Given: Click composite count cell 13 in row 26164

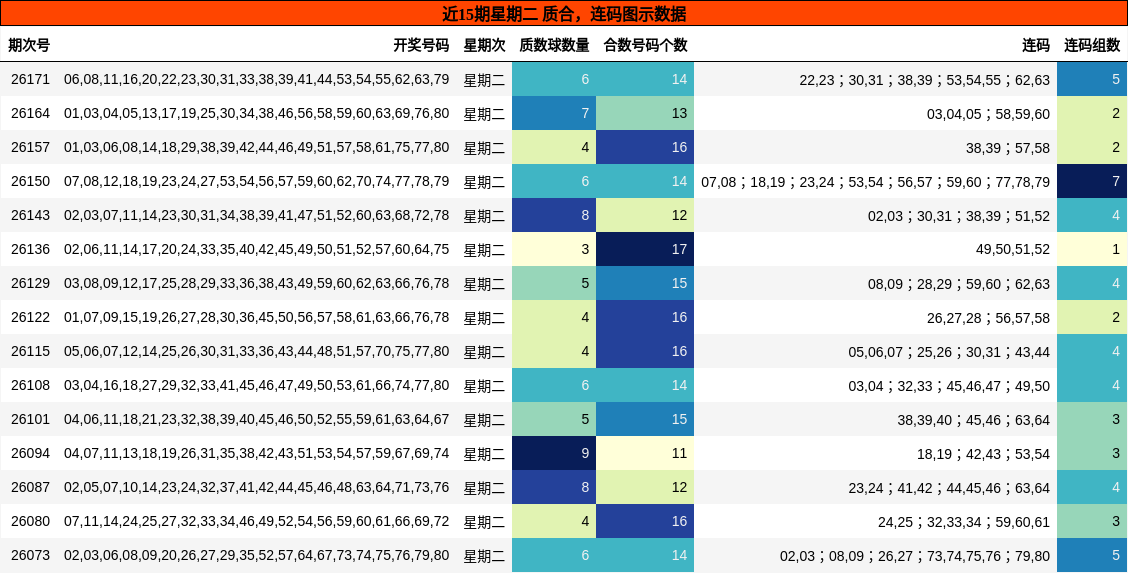Looking at the screenshot, I should [645, 114].
